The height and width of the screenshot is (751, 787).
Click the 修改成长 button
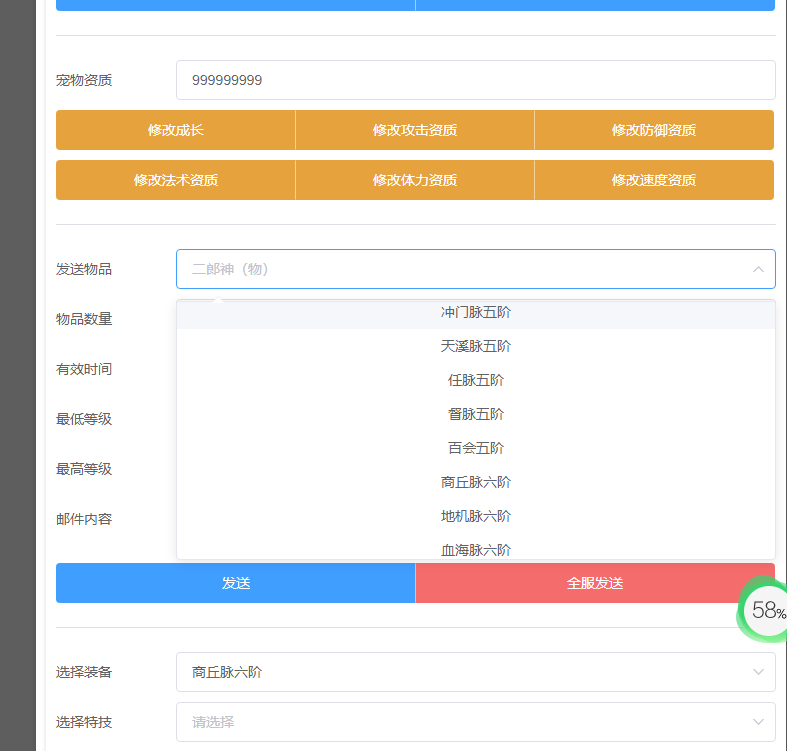click(x=175, y=130)
